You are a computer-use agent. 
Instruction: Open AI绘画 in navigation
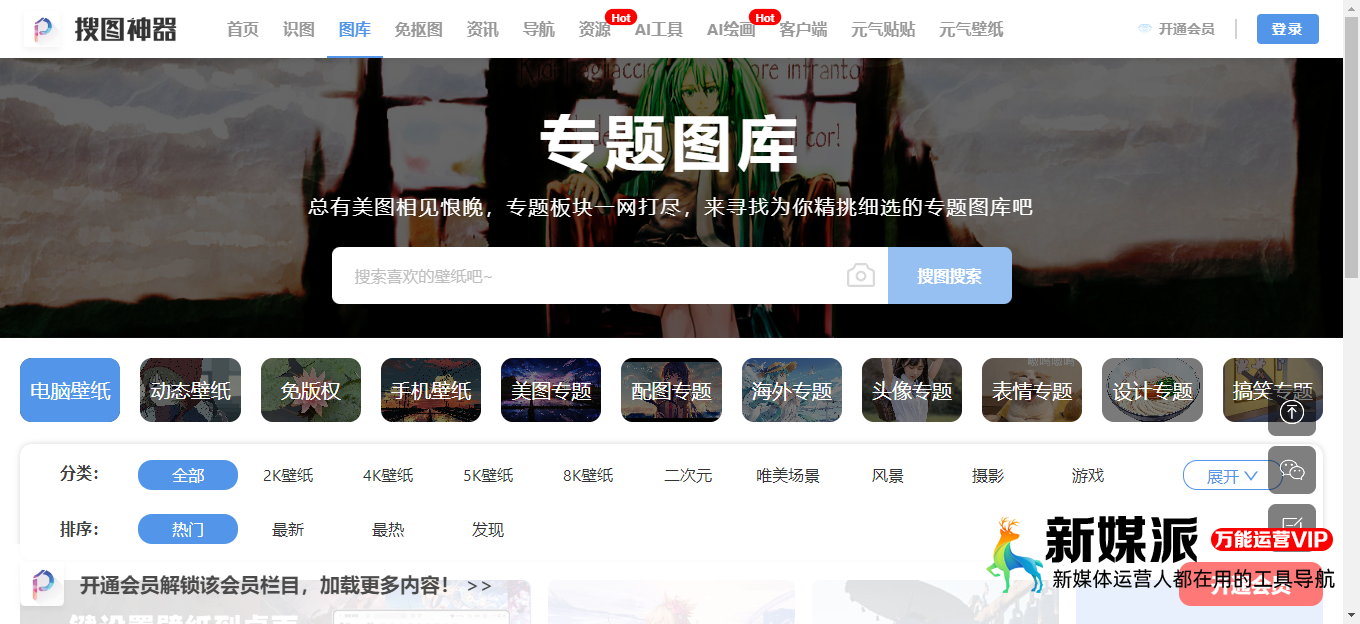point(731,29)
